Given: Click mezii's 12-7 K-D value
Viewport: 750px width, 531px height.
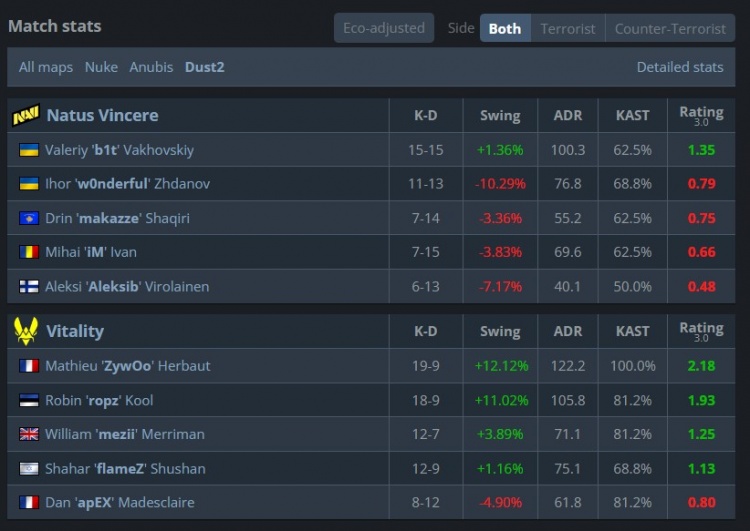Looking at the screenshot, I should (x=426, y=434).
